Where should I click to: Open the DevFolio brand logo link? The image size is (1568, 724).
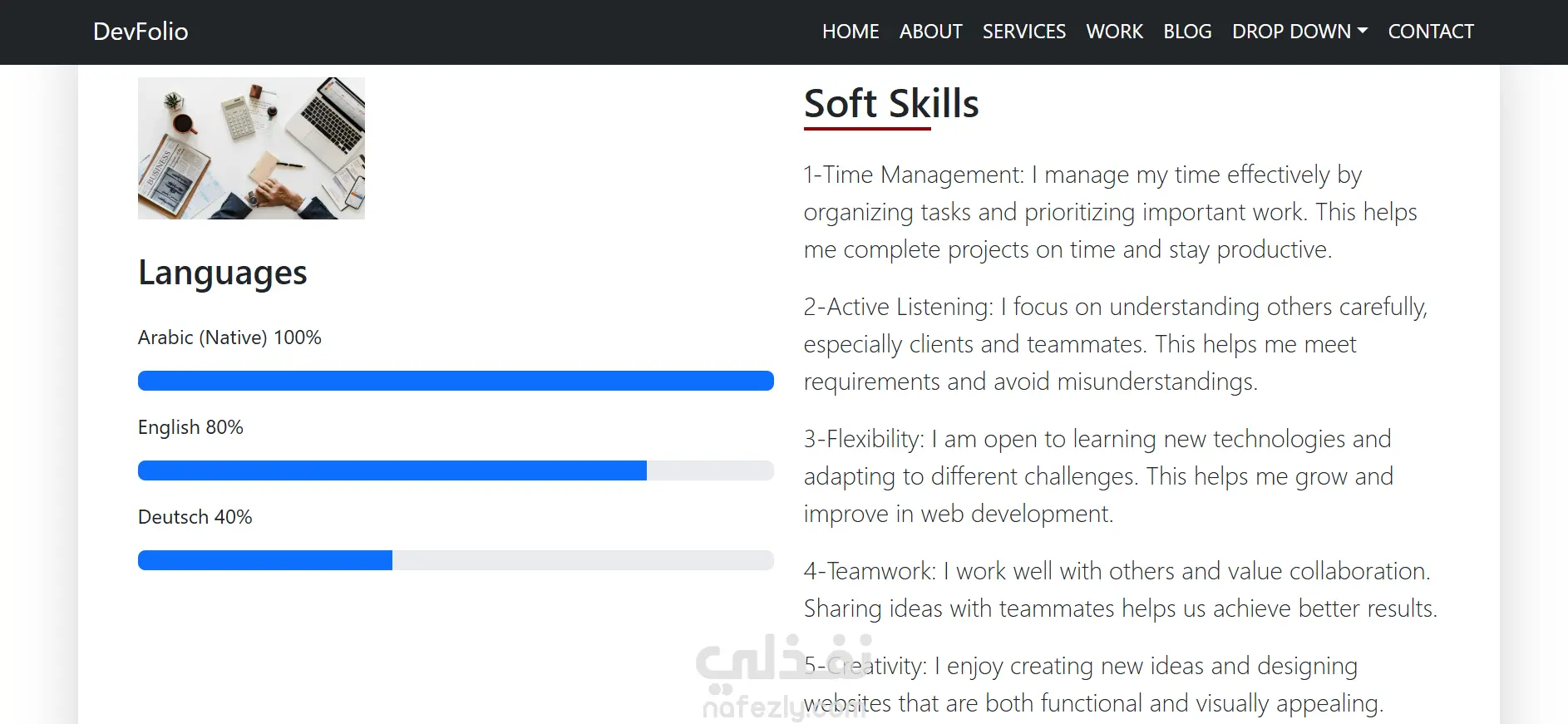tap(141, 32)
